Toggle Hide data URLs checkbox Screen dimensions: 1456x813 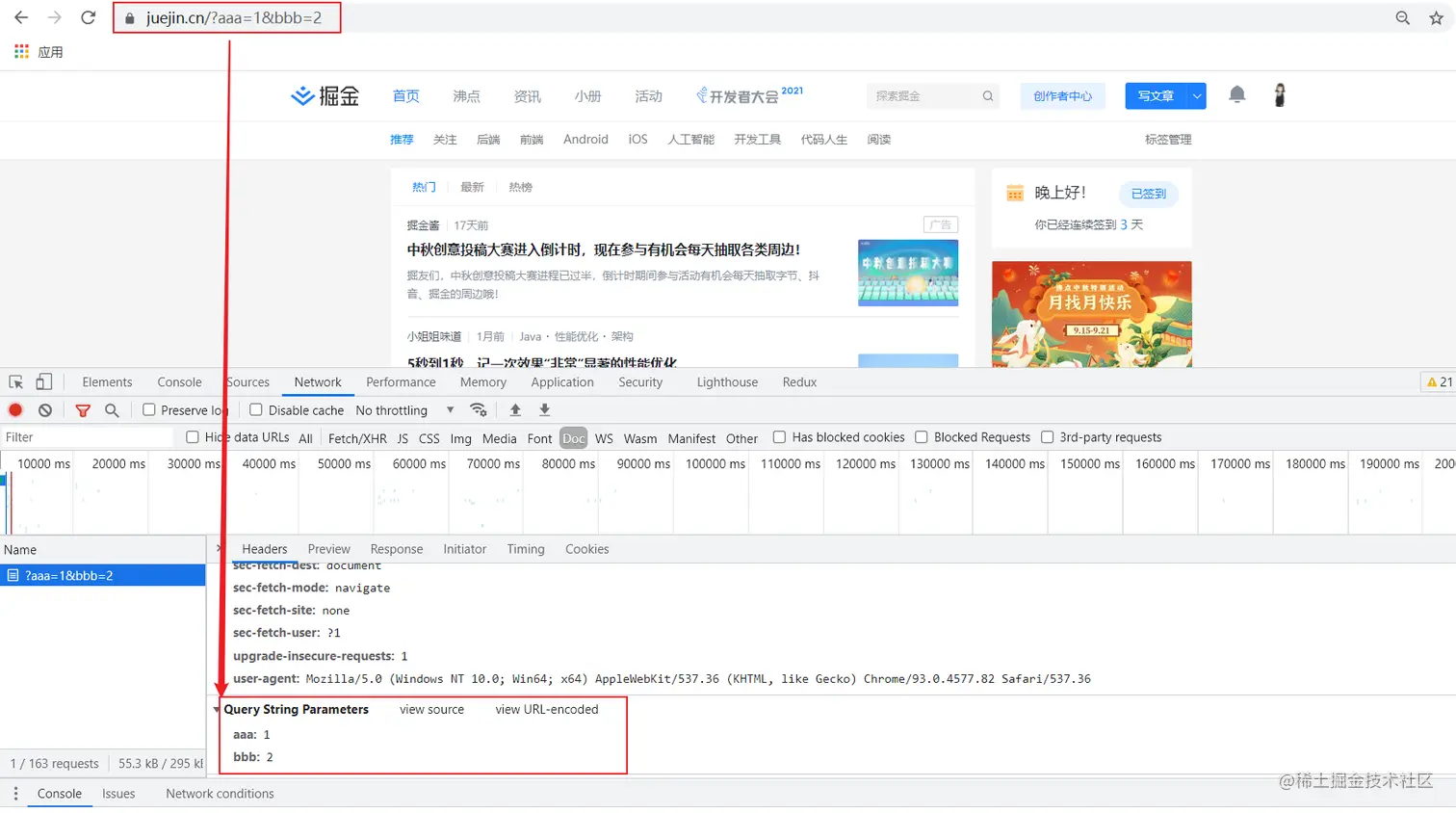tap(193, 437)
